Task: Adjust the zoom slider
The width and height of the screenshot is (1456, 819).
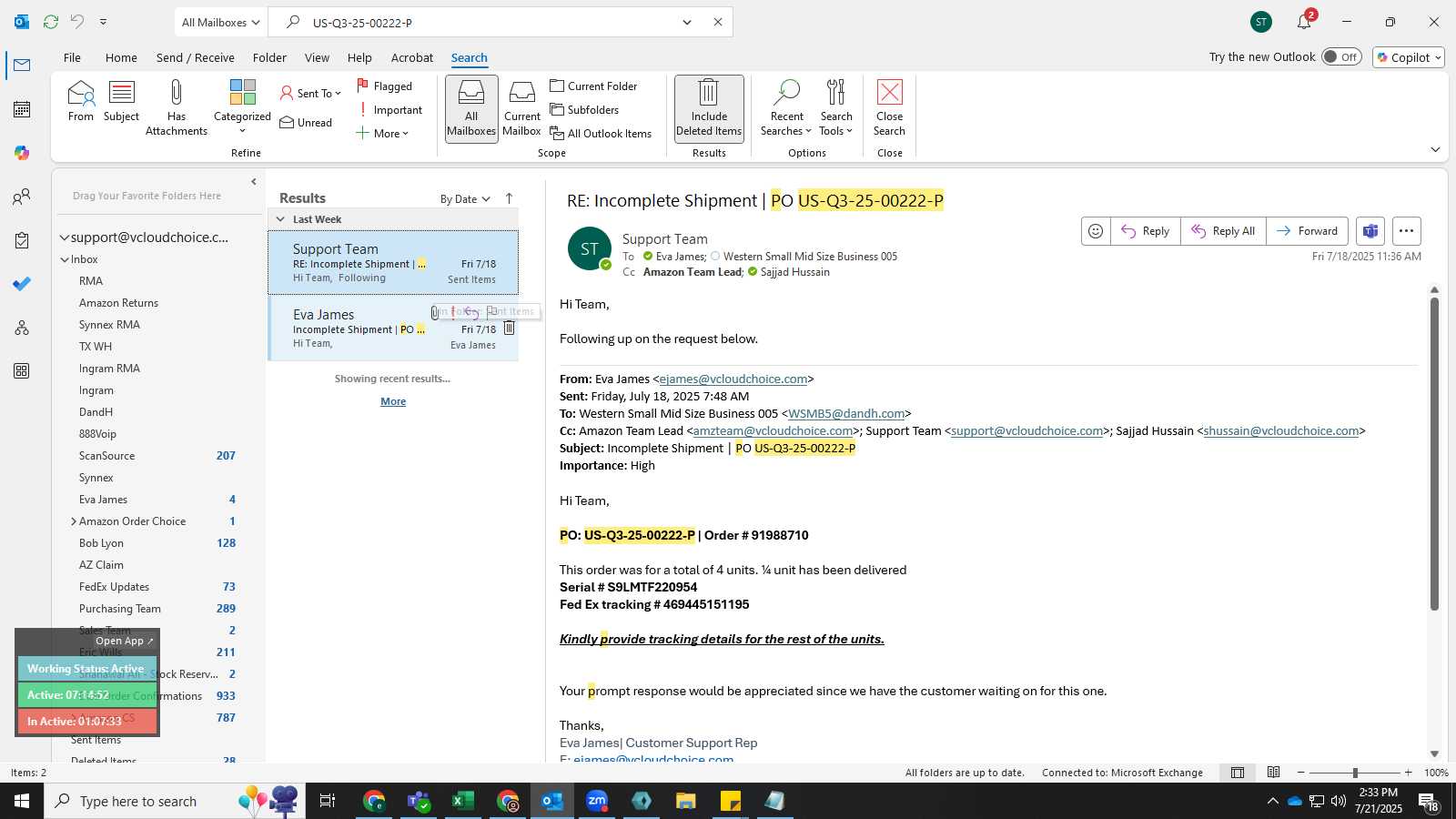Action: (1355, 773)
